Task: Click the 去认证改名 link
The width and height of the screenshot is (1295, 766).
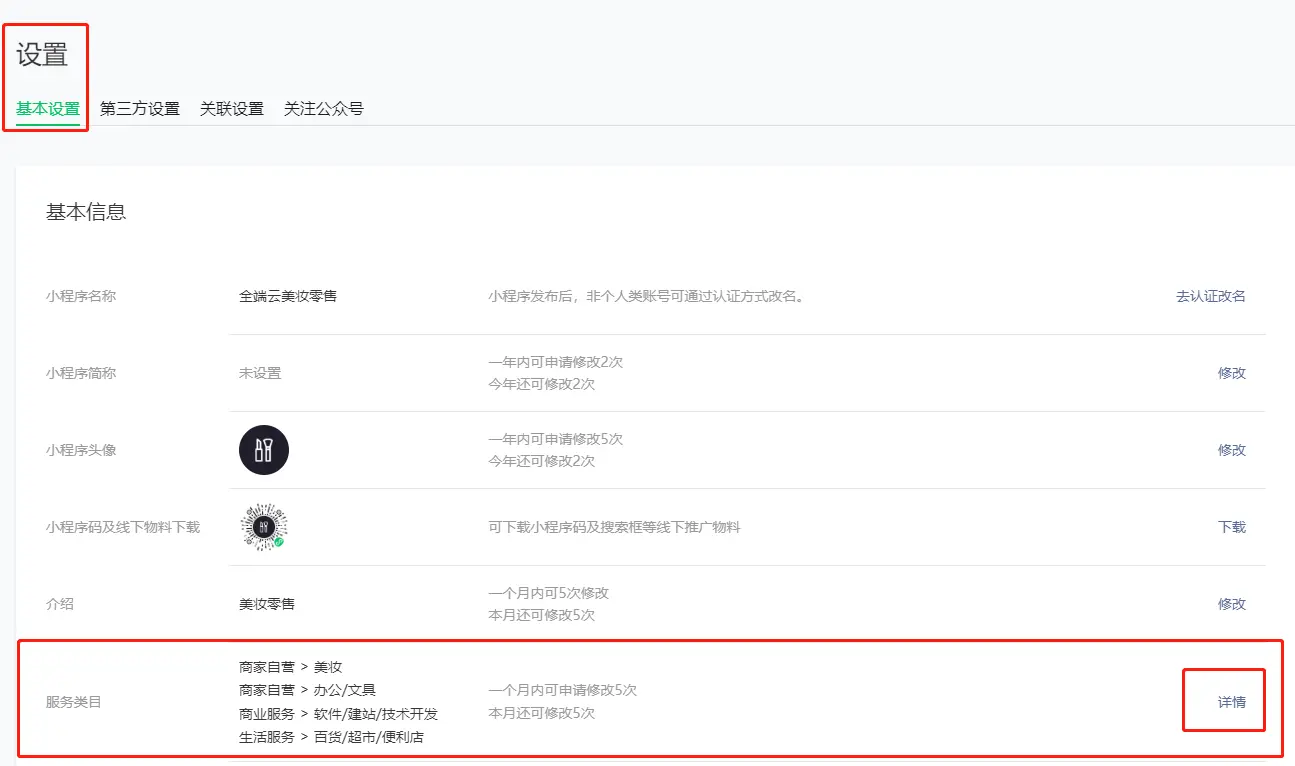Action: coord(1210,296)
